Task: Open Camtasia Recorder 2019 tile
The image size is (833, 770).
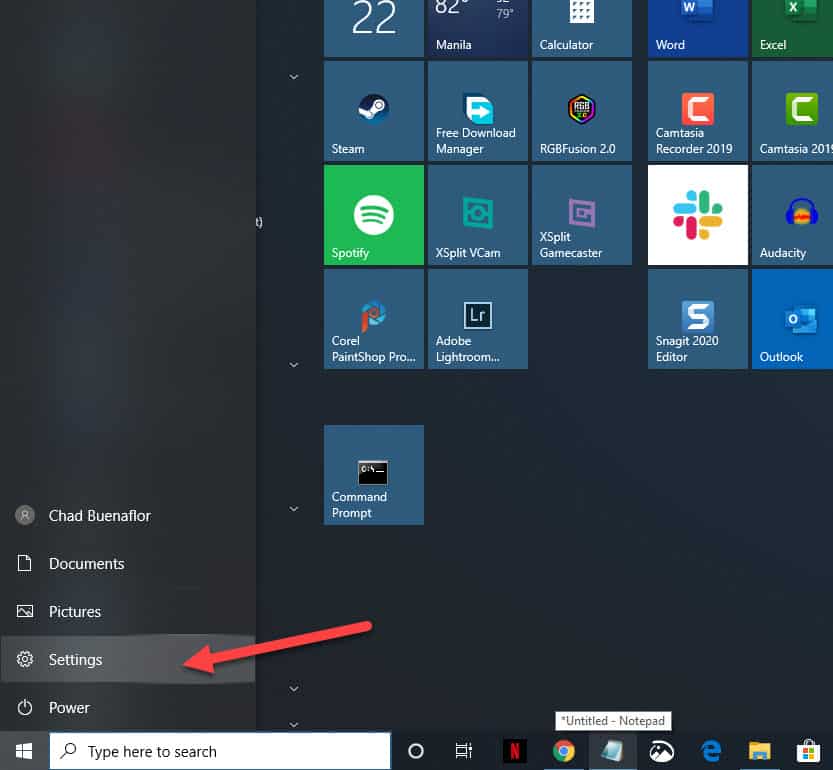Action: (x=698, y=111)
